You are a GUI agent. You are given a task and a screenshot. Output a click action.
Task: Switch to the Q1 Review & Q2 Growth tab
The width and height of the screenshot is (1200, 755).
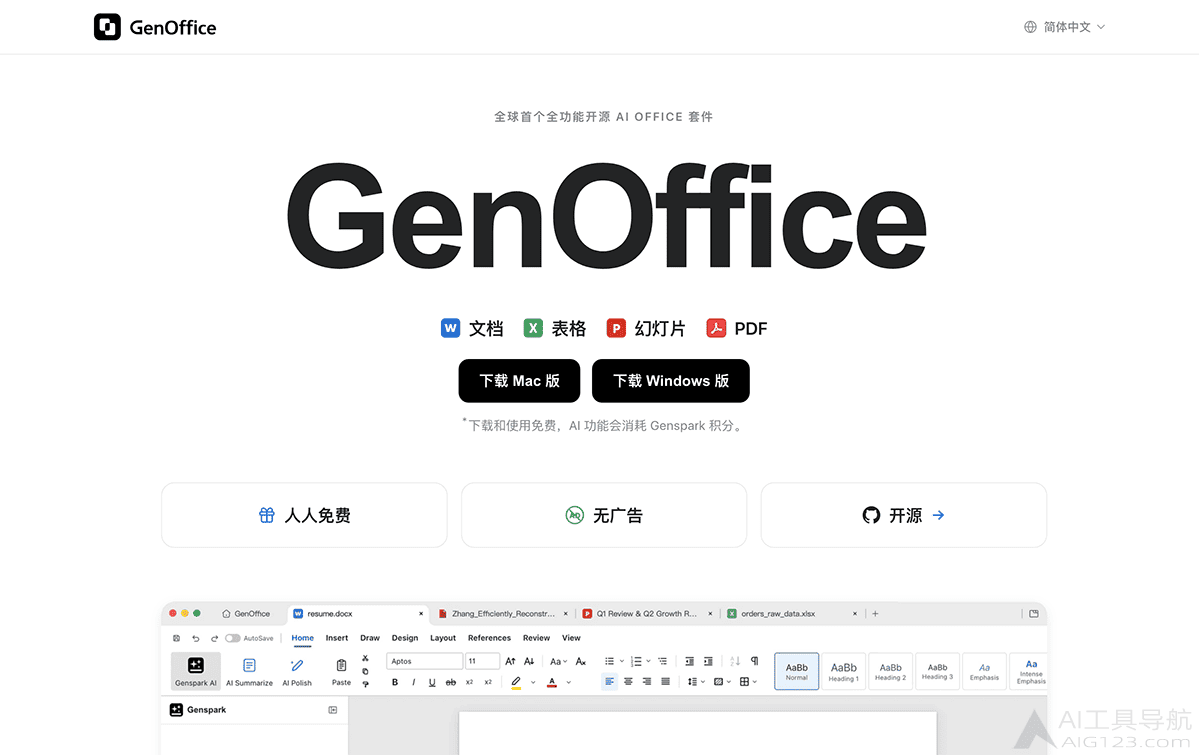pos(646,614)
